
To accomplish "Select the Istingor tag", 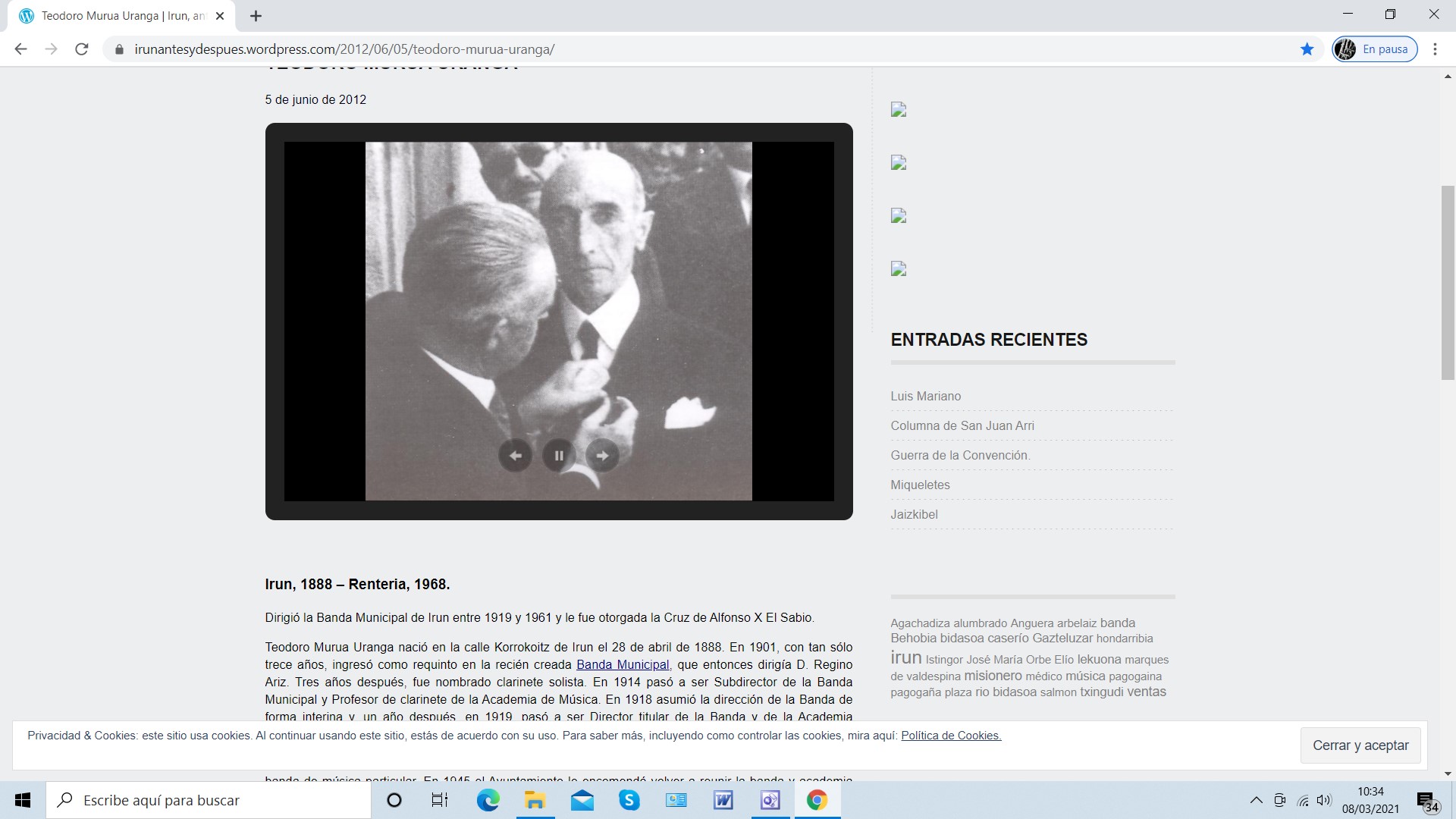I will [944, 660].
